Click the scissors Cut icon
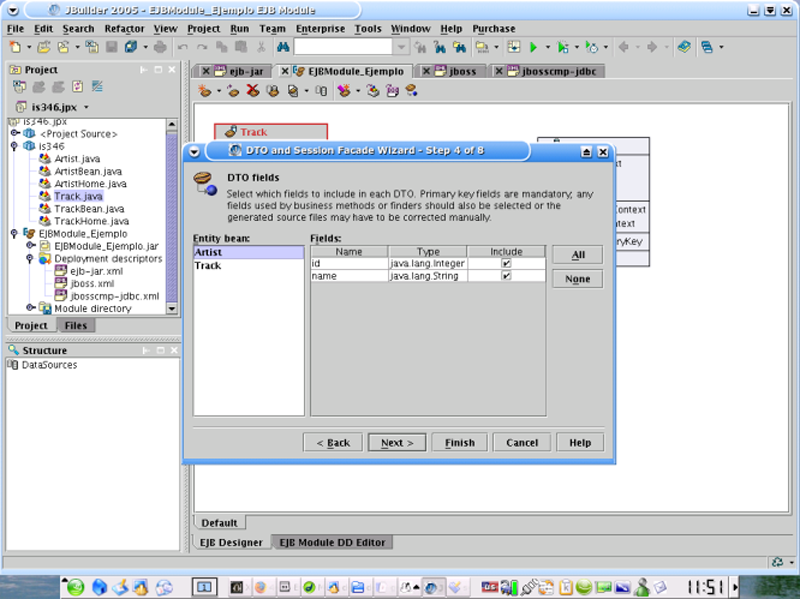This screenshot has width=800, height=599. point(261,47)
